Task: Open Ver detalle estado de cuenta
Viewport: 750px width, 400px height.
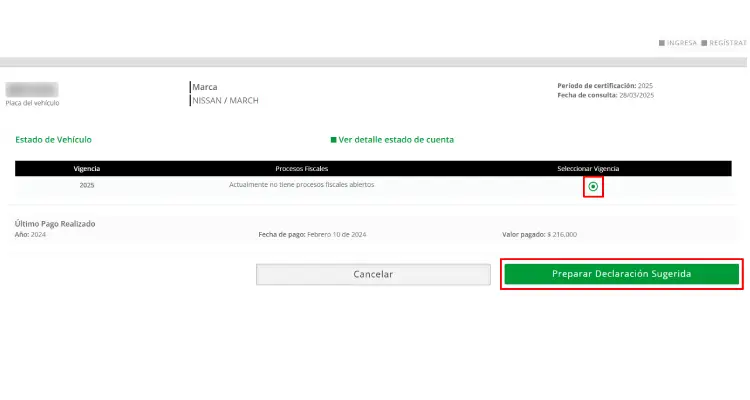Action: (396, 140)
